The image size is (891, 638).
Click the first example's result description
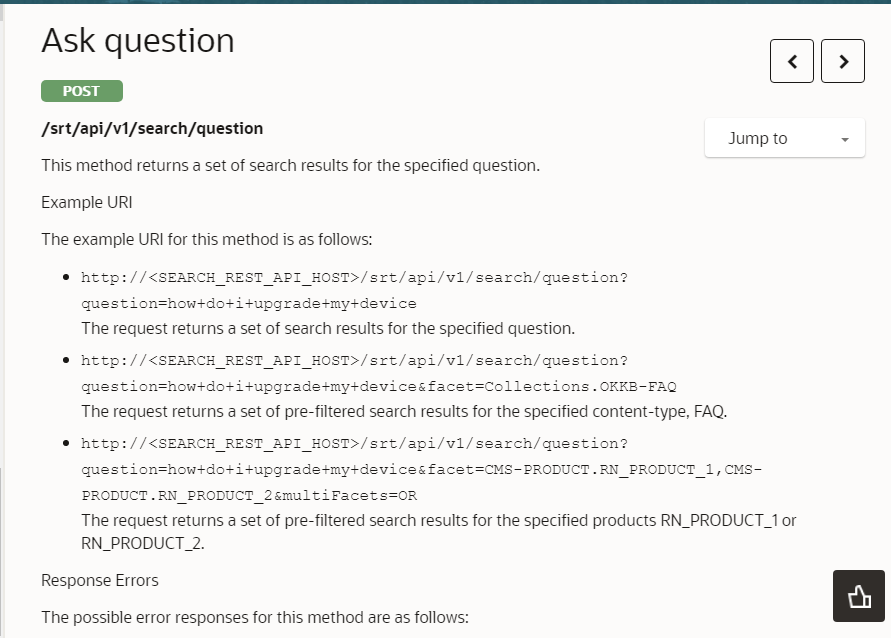tap(328, 328)
